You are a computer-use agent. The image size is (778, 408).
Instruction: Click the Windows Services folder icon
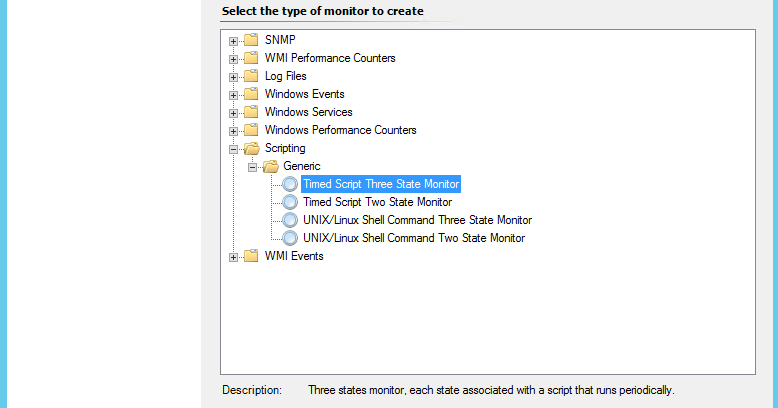click(252, 112)
